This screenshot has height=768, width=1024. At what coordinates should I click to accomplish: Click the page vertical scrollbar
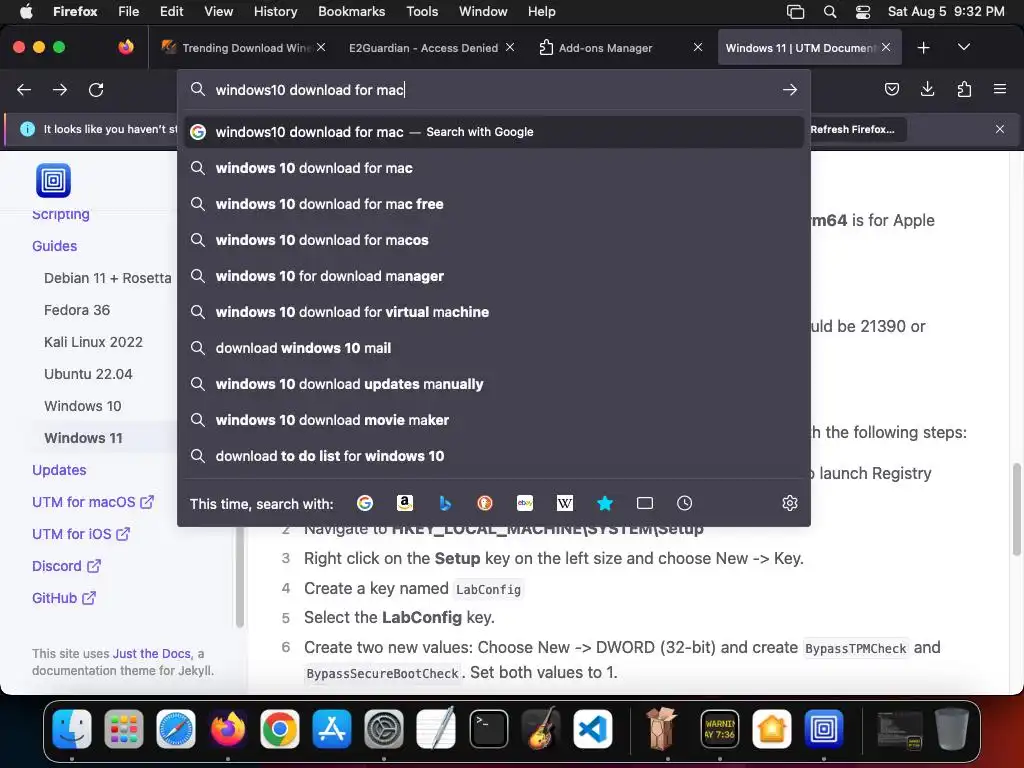[x=1016, y=509]
